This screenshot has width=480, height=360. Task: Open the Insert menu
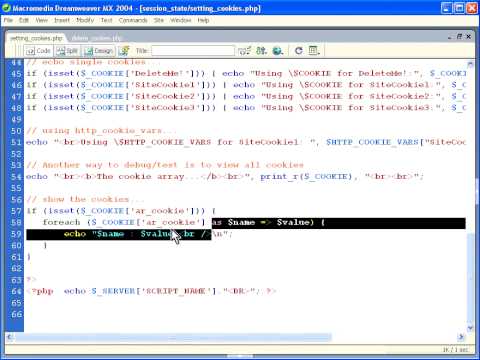coord(62,20)
